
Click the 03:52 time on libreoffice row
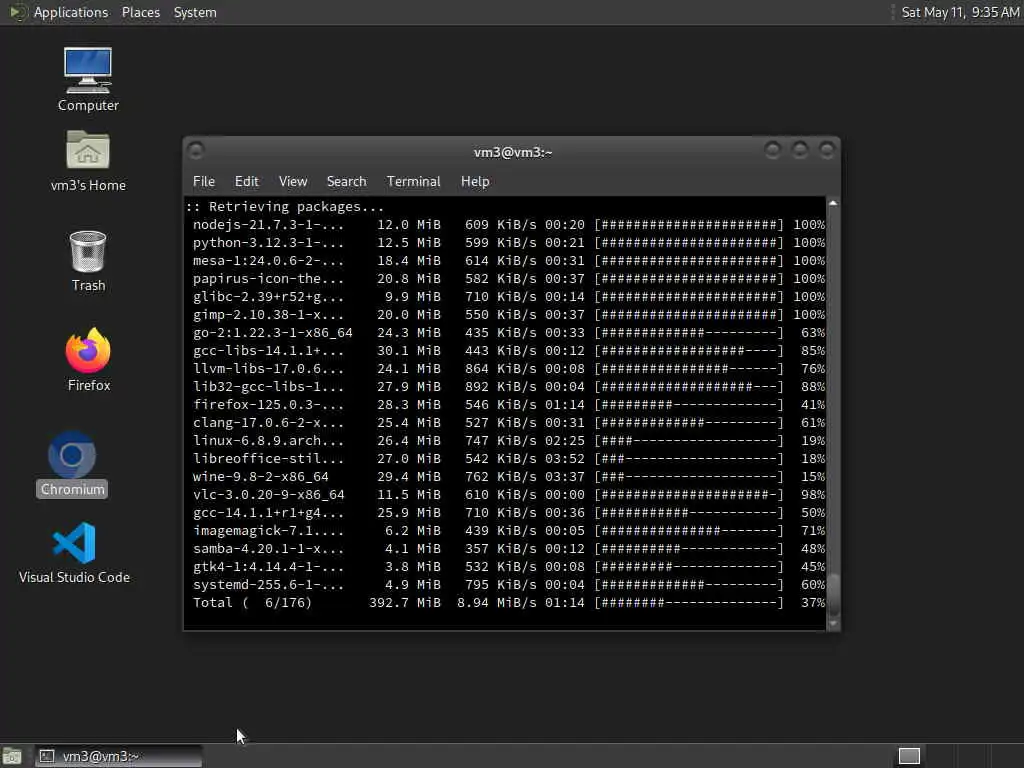pos(565,459)
